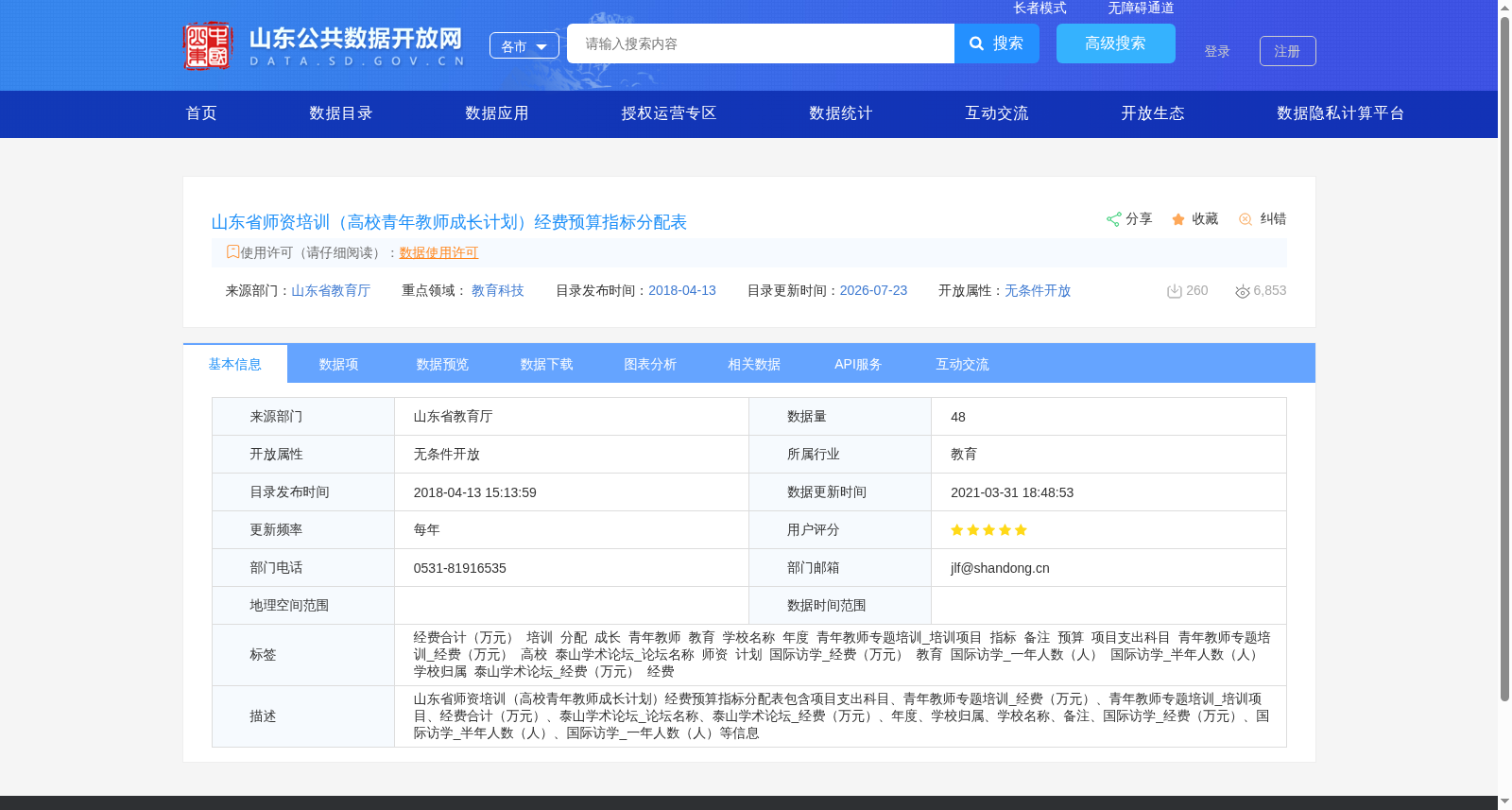The height and width of the screenshot is (810, 1512).
Task: Open 开放生态 navigation item
Action: tap(1153, 113)
